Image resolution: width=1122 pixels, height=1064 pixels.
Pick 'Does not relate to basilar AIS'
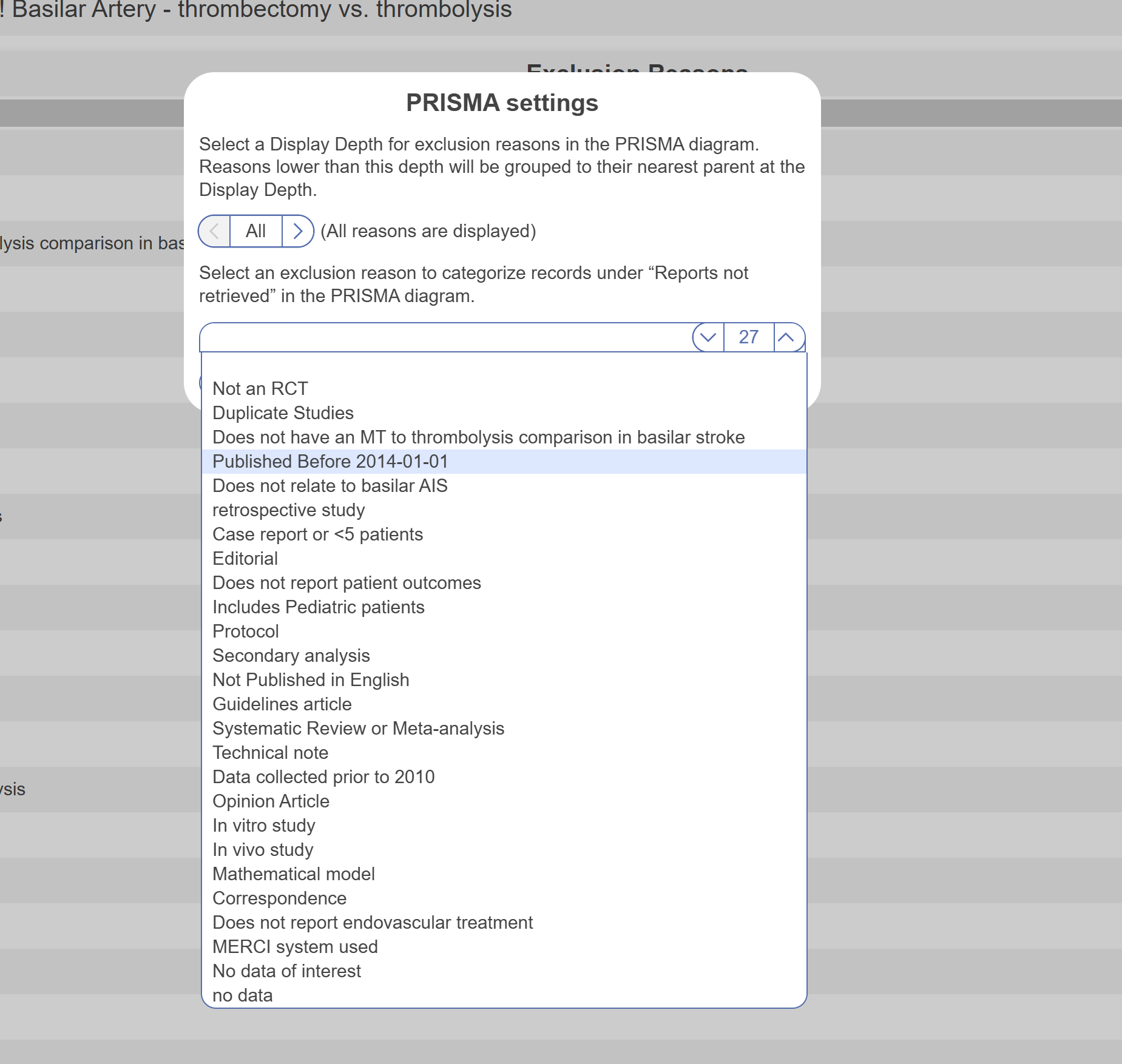tap(330, 486)
